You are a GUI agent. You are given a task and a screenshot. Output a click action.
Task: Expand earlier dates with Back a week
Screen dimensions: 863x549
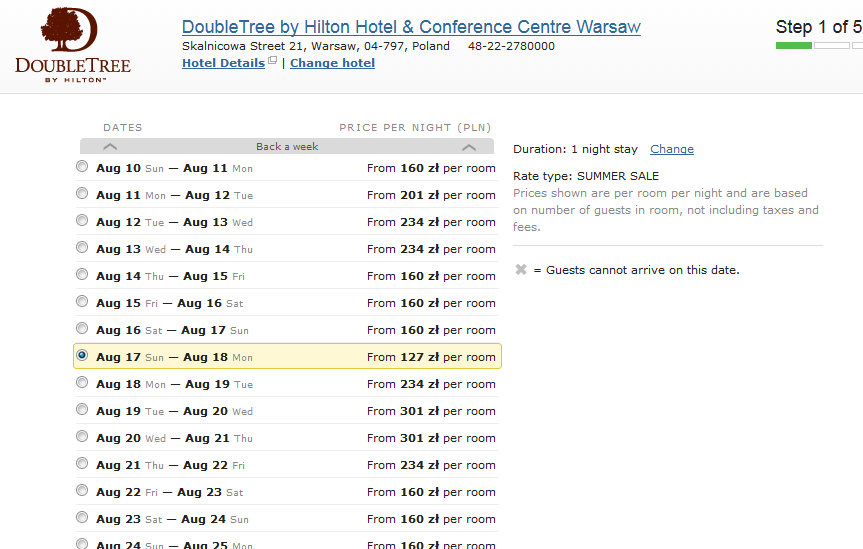tap(287, 146)
